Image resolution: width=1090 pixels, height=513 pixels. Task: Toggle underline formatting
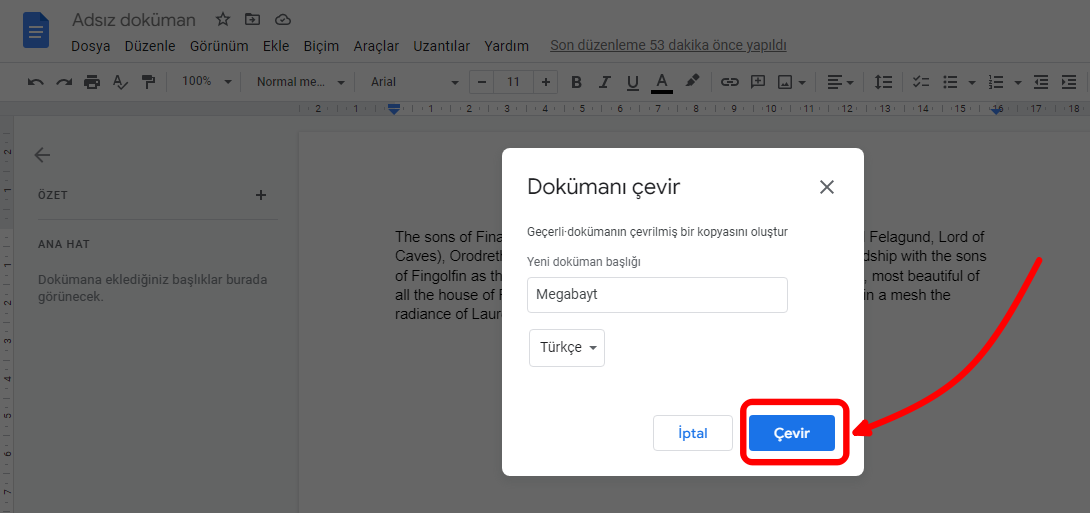coord(632,82)
